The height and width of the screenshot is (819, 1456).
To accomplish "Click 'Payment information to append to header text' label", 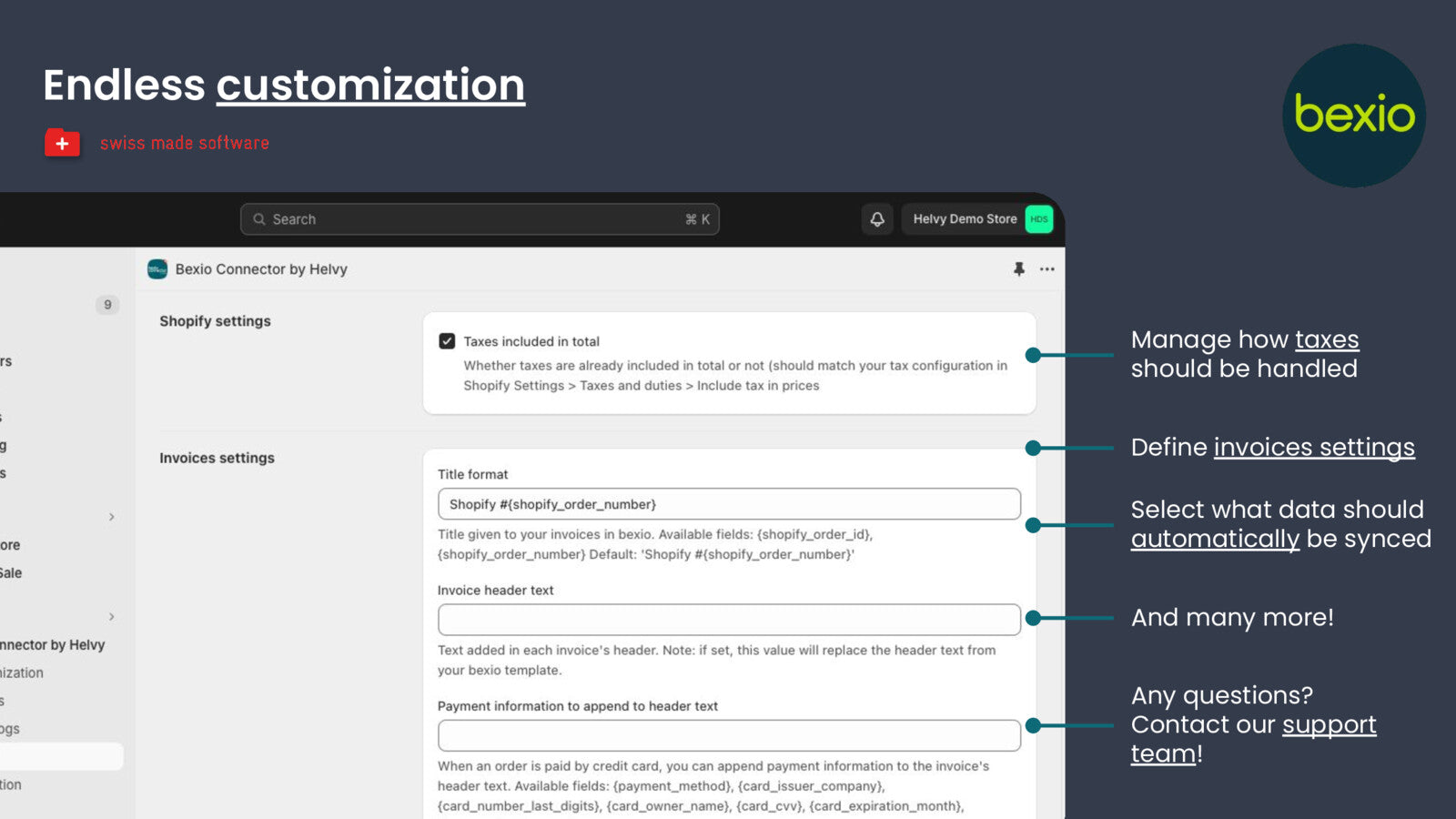I will click(578, 706).
